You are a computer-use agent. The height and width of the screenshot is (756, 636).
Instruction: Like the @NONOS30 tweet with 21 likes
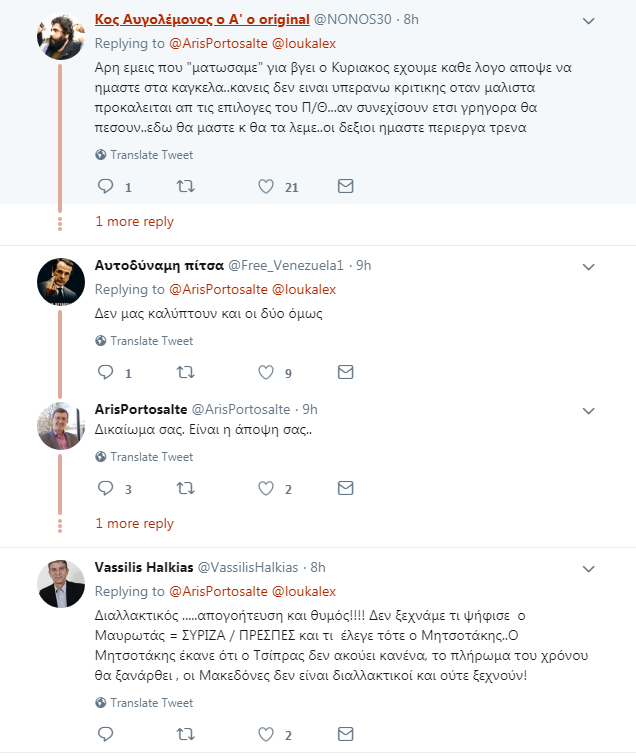(x=266, y=186)
